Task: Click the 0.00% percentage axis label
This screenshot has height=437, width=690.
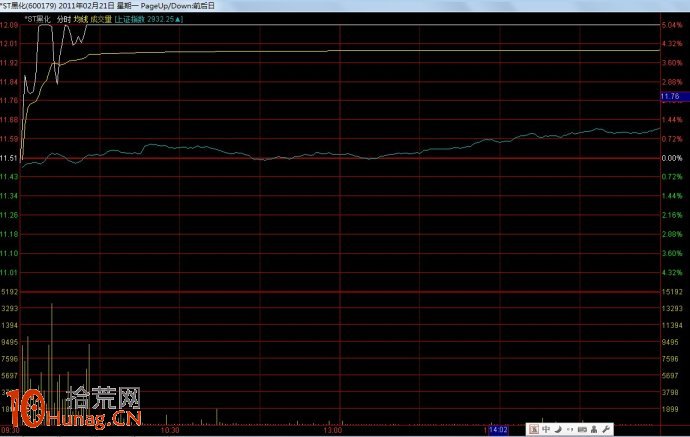Action: [671, 158]
